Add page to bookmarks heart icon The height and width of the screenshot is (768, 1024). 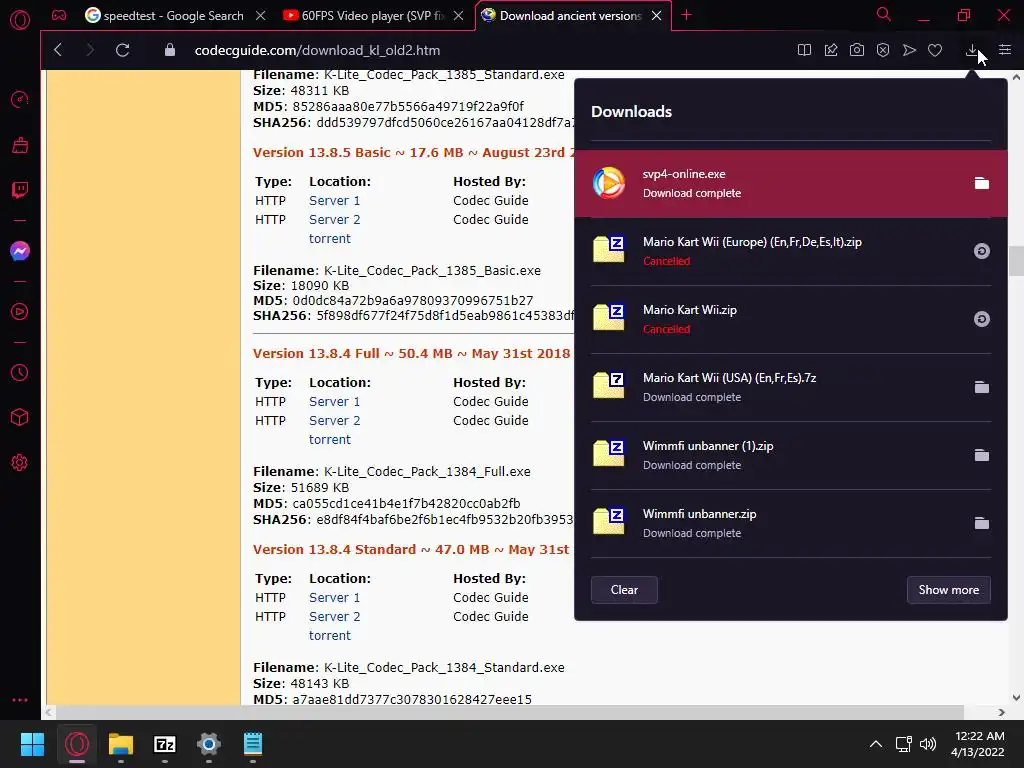coord(935,50)
